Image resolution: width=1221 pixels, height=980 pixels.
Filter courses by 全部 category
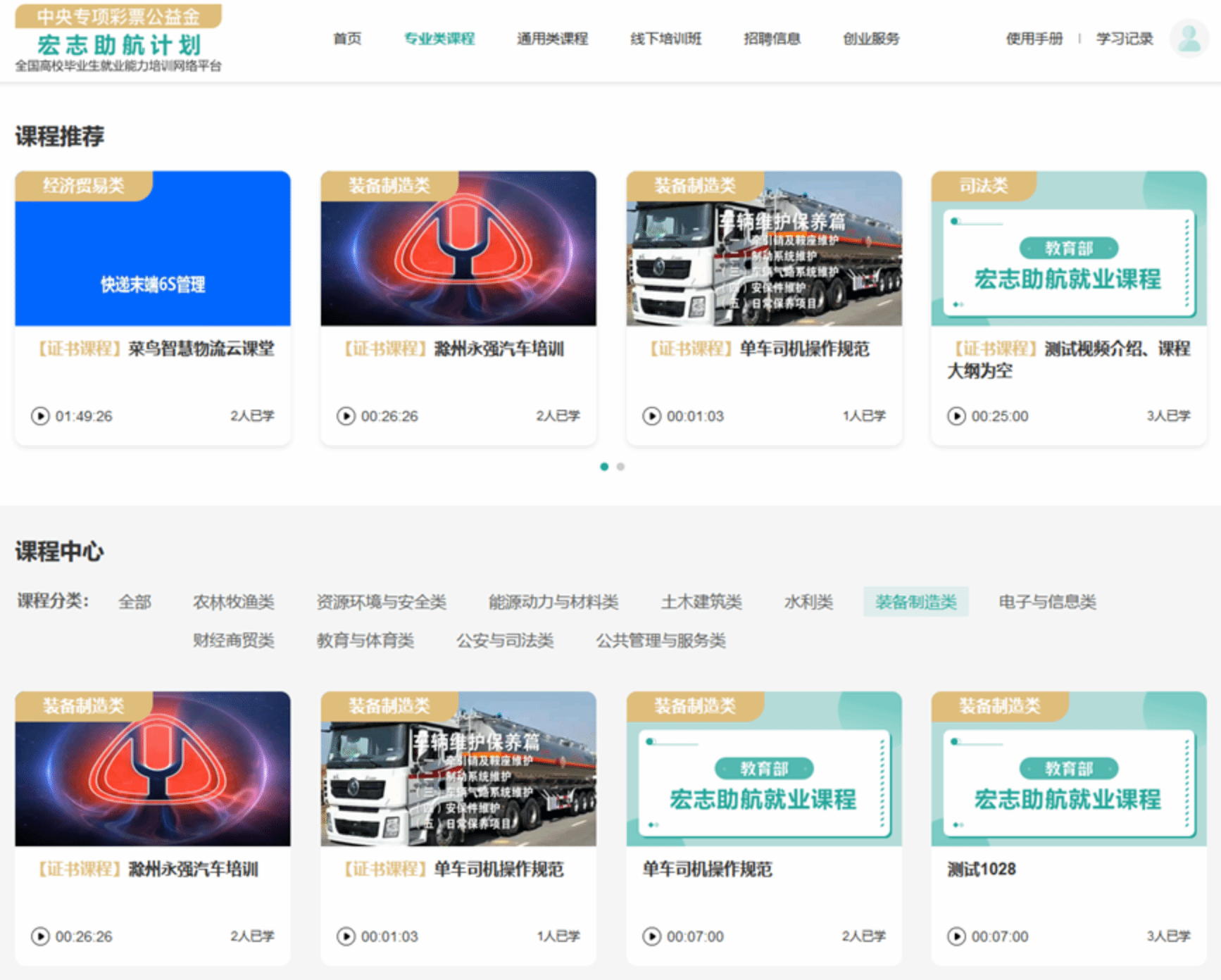tap(134, 602)
